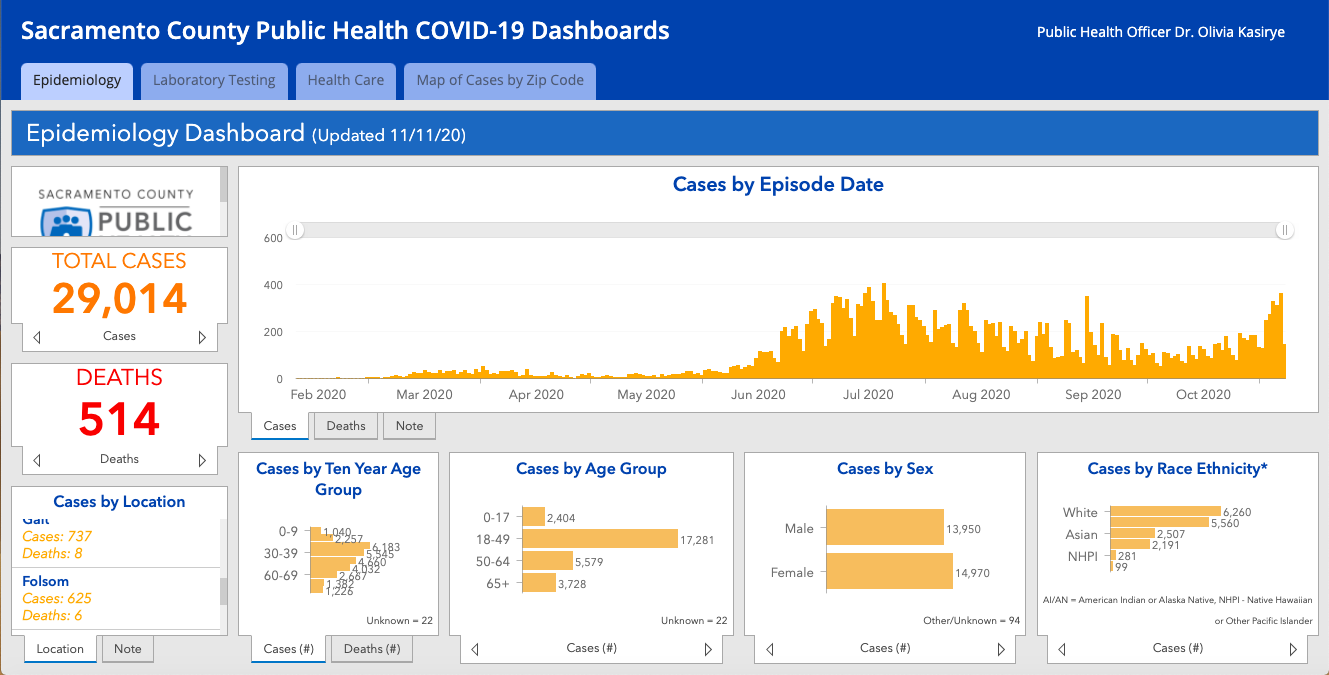
Task: Click next arrow under Cases by Age Group
Action: click(x=708, y=650)
